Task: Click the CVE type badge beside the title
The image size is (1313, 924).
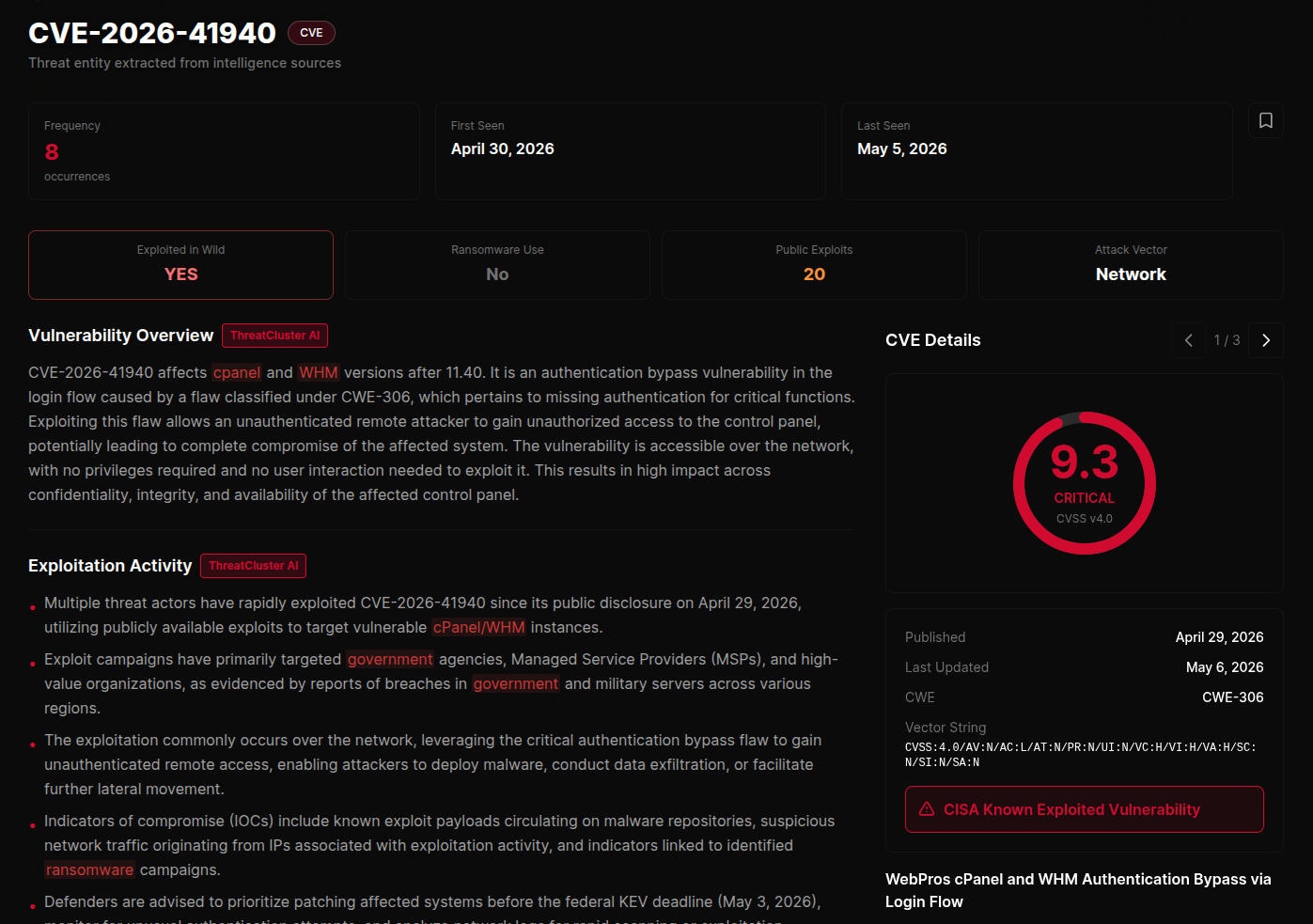Action: click(x=311, y=33)
